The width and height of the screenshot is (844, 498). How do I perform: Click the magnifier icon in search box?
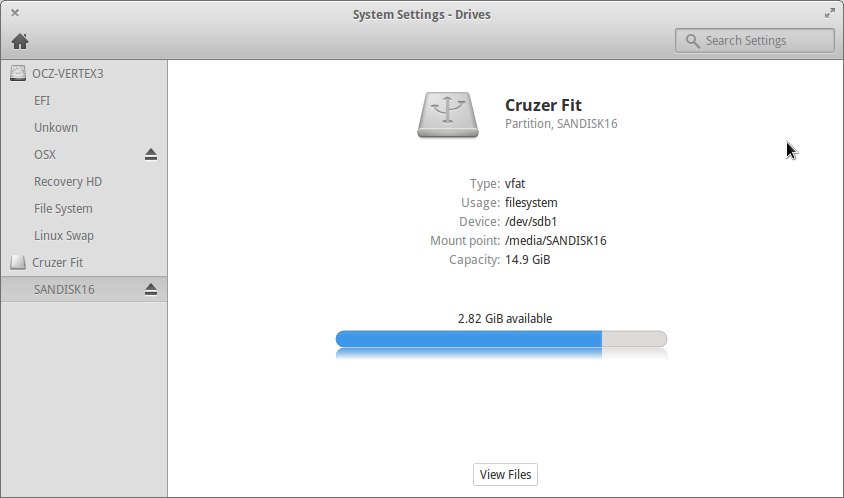click(693, 41)
